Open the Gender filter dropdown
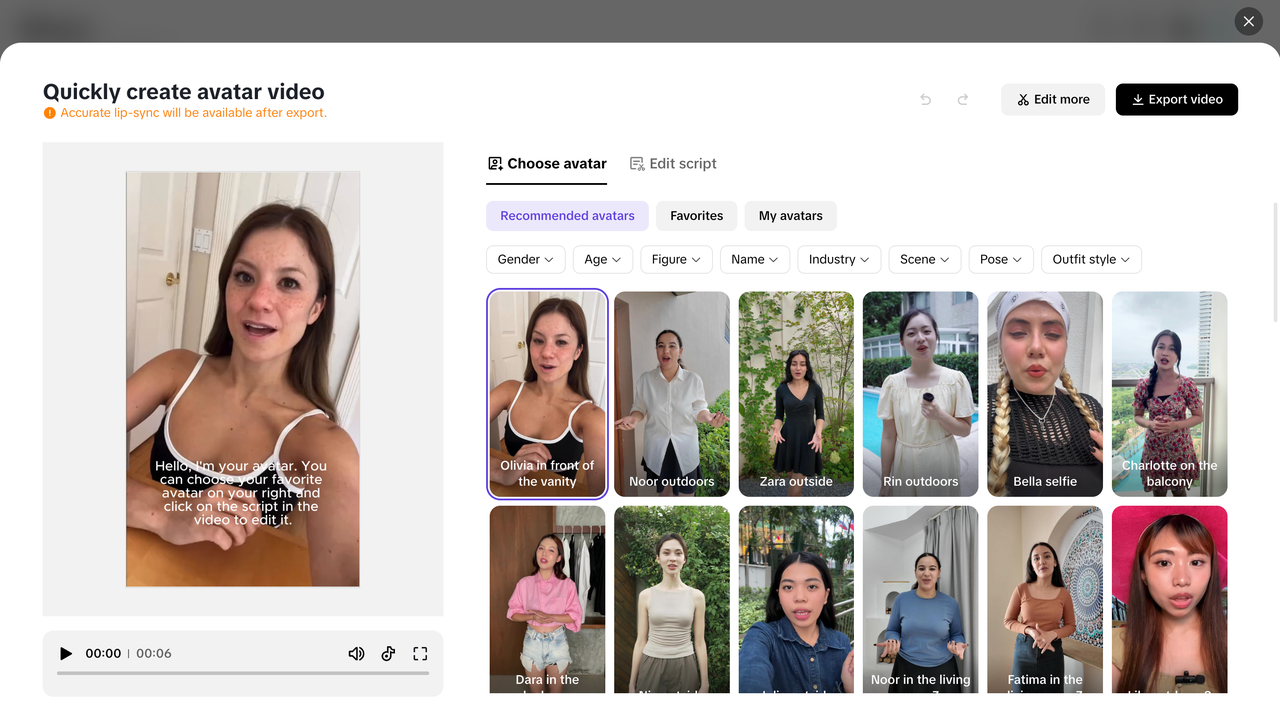 coord(525,259)
